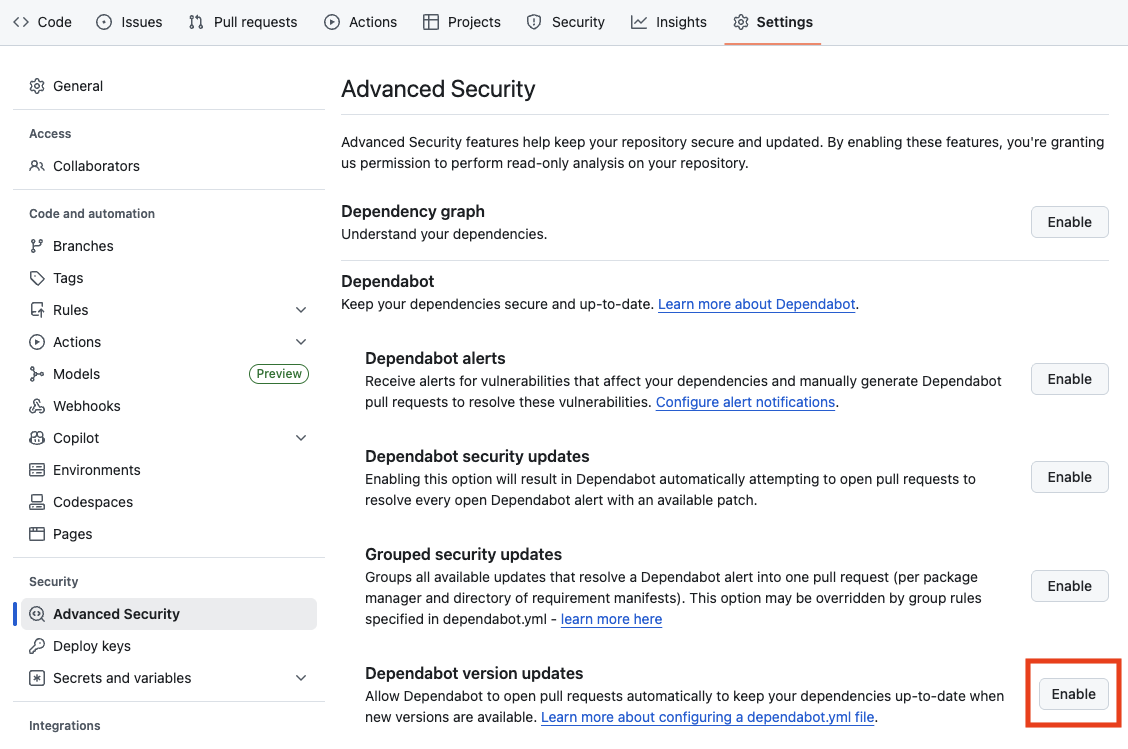The width and height of the screenshot is (1128, 749).
Task: Expand Secrets and variables chevron
Action: (301, 678)
